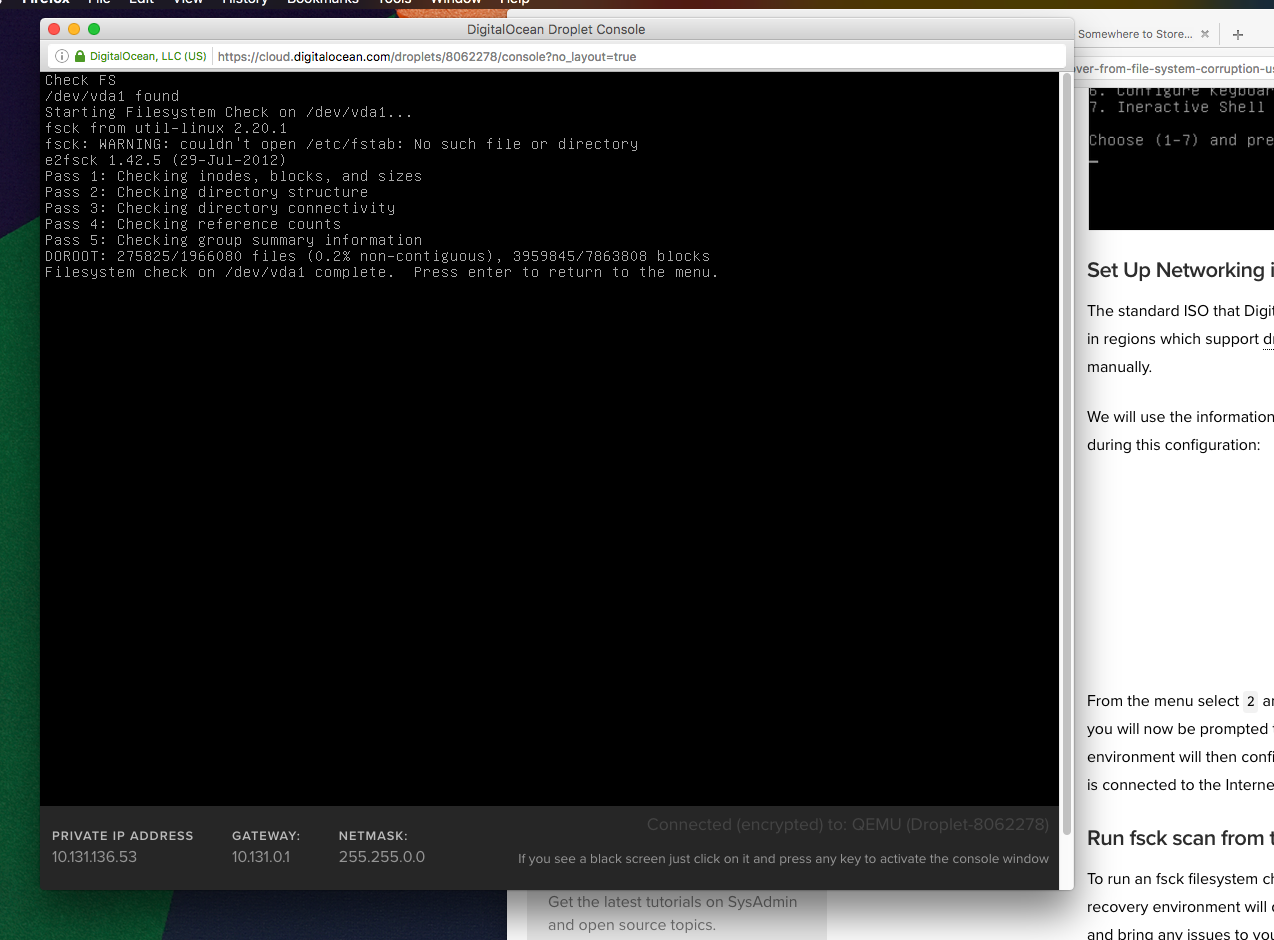Click 'Pass 3: Checking directory connectivity' line
This screenshot has height=940, width=1274.
[220, 208]
